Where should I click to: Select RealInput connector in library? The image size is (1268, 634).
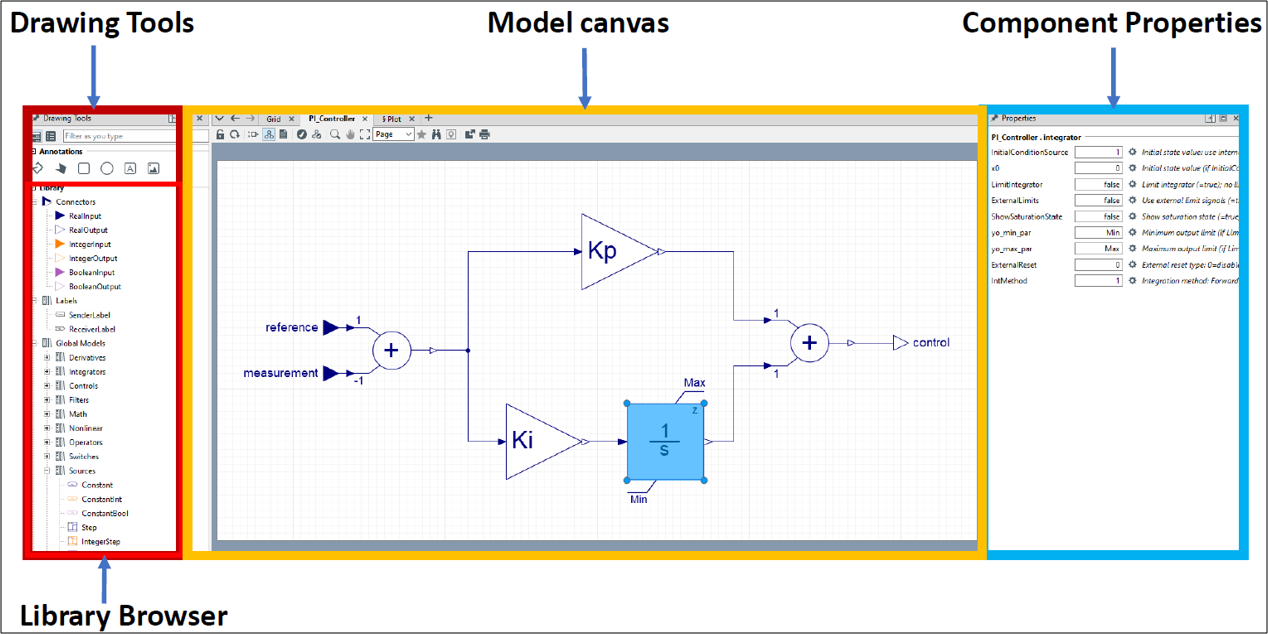pyautogui.click(x=84, y=216)
